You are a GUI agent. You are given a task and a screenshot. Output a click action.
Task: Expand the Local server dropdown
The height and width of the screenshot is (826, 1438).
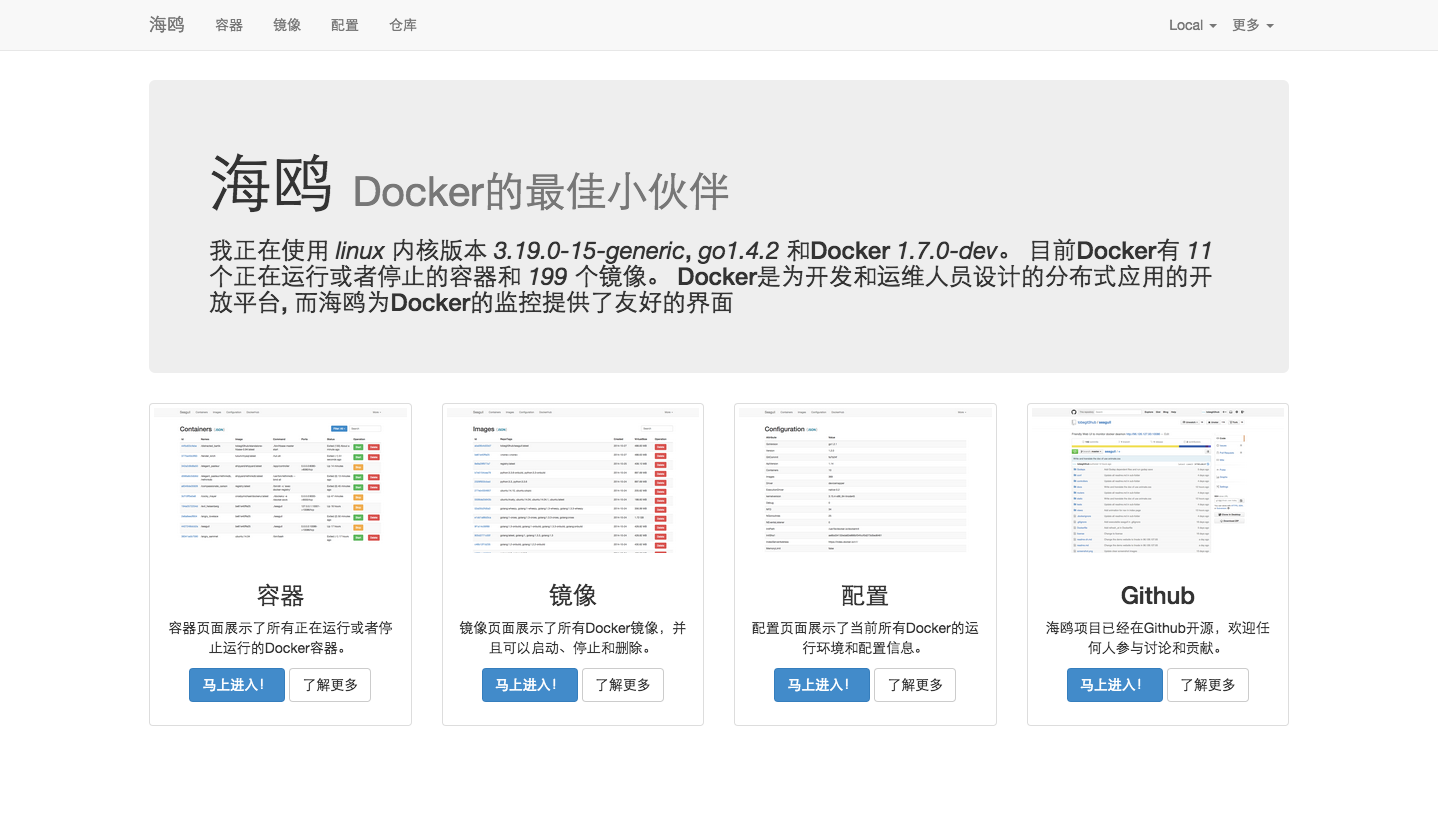tap(1193, 25)
